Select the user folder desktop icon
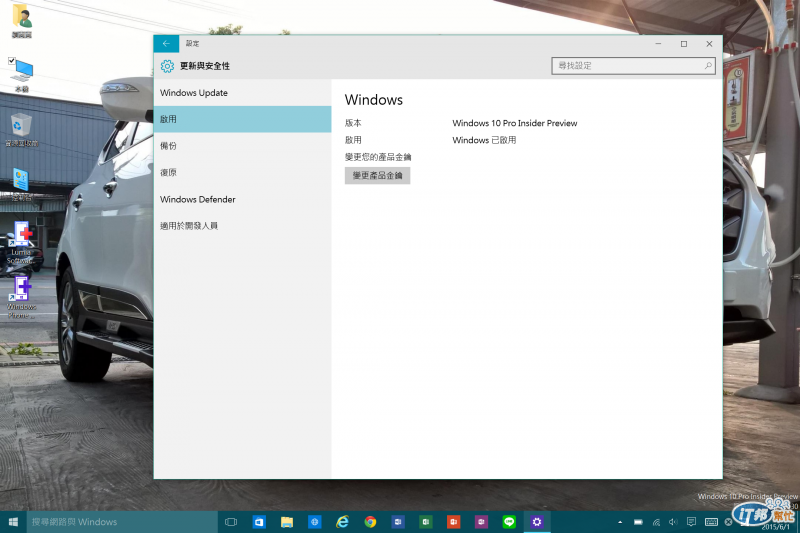This screenshot has height=533, width=800. point(22,21)
